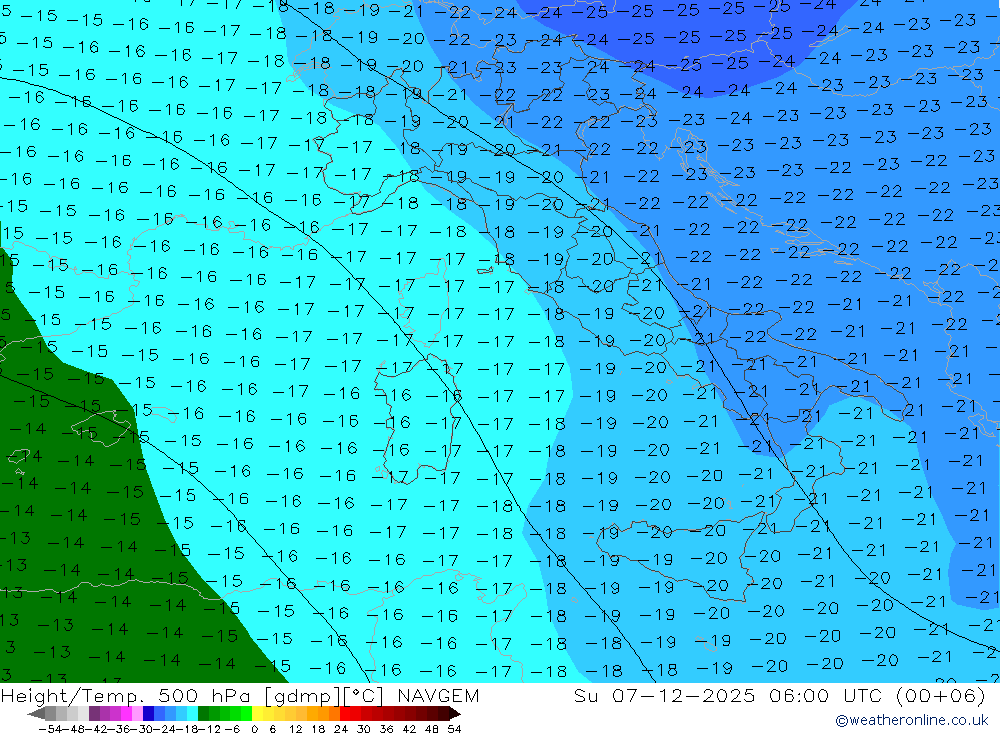
Task: Click the 54 scale label at legend end
Action: click(x=454, y=729)
